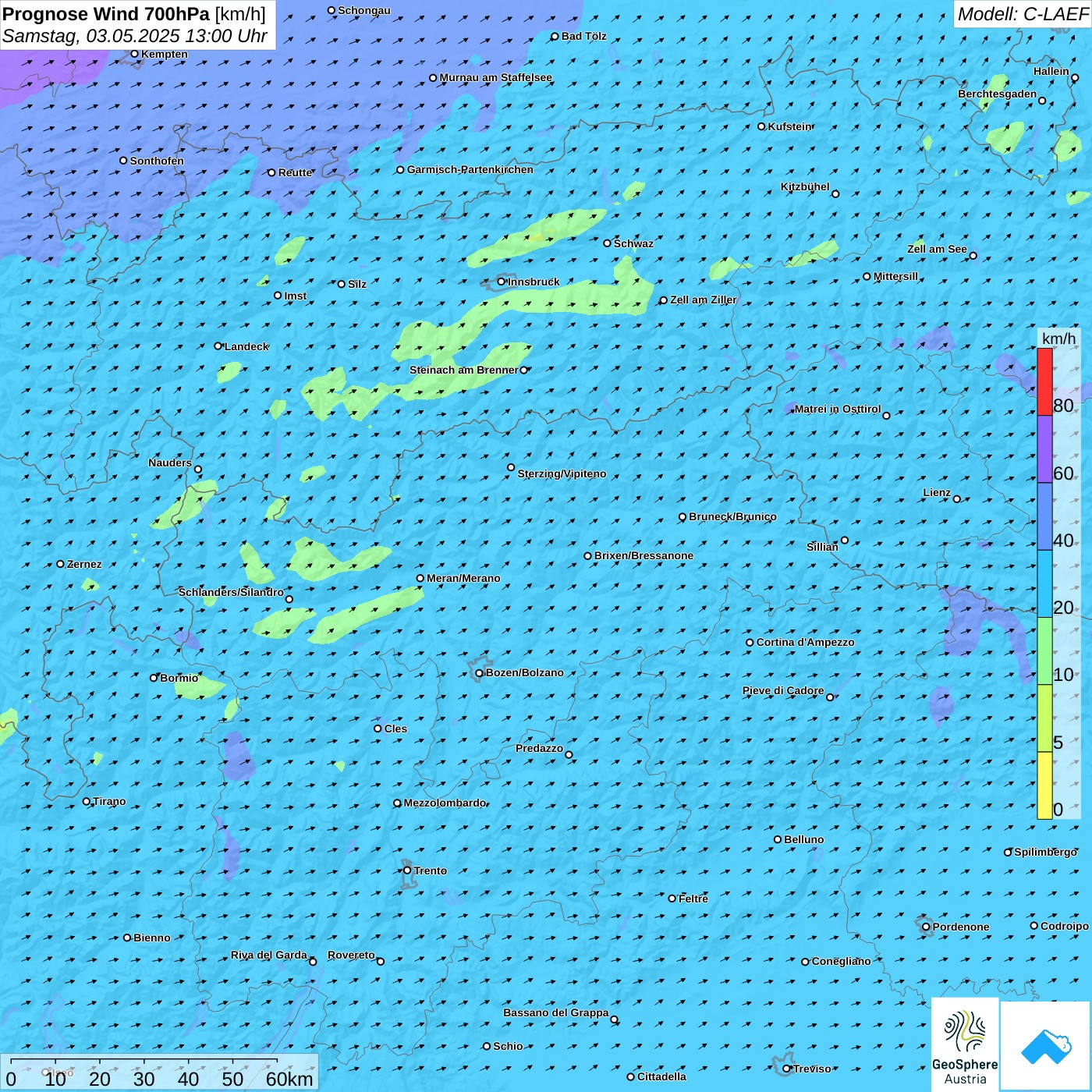Click the green 10–20 km/h legend swatch
Screen dimensions: 1092x1092
[1044, 651]
